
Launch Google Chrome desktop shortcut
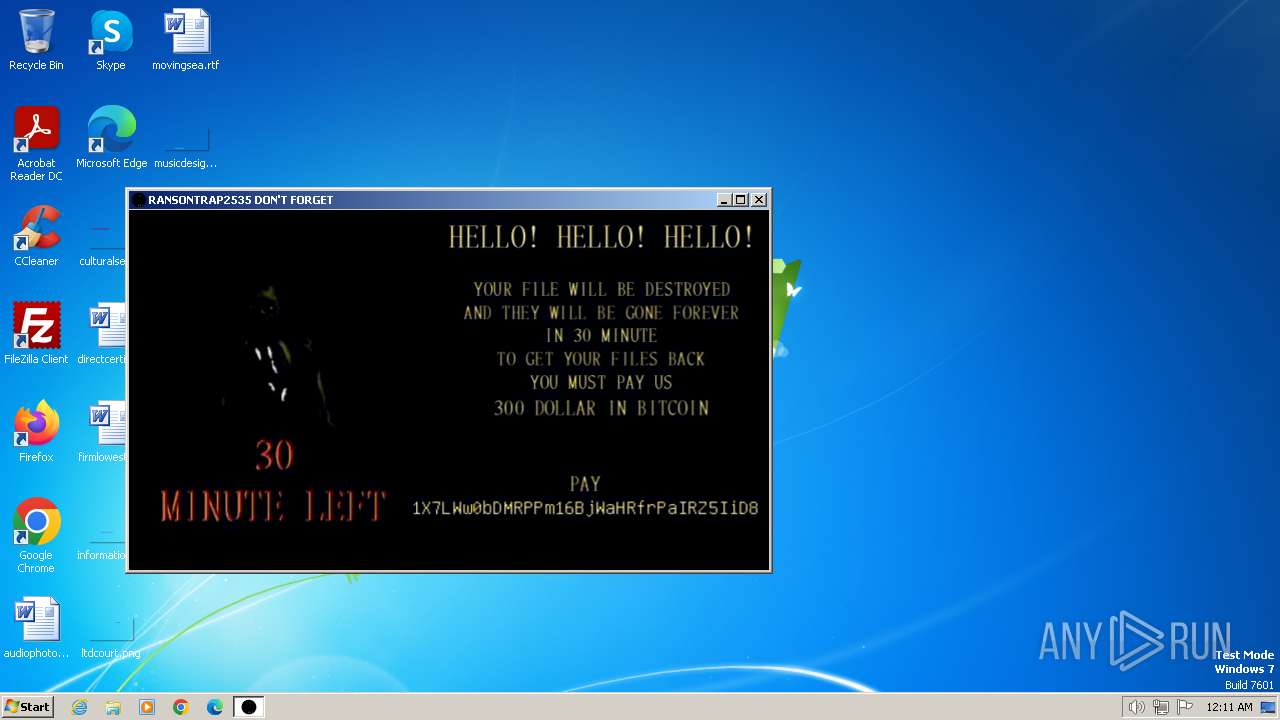(36, 536)
